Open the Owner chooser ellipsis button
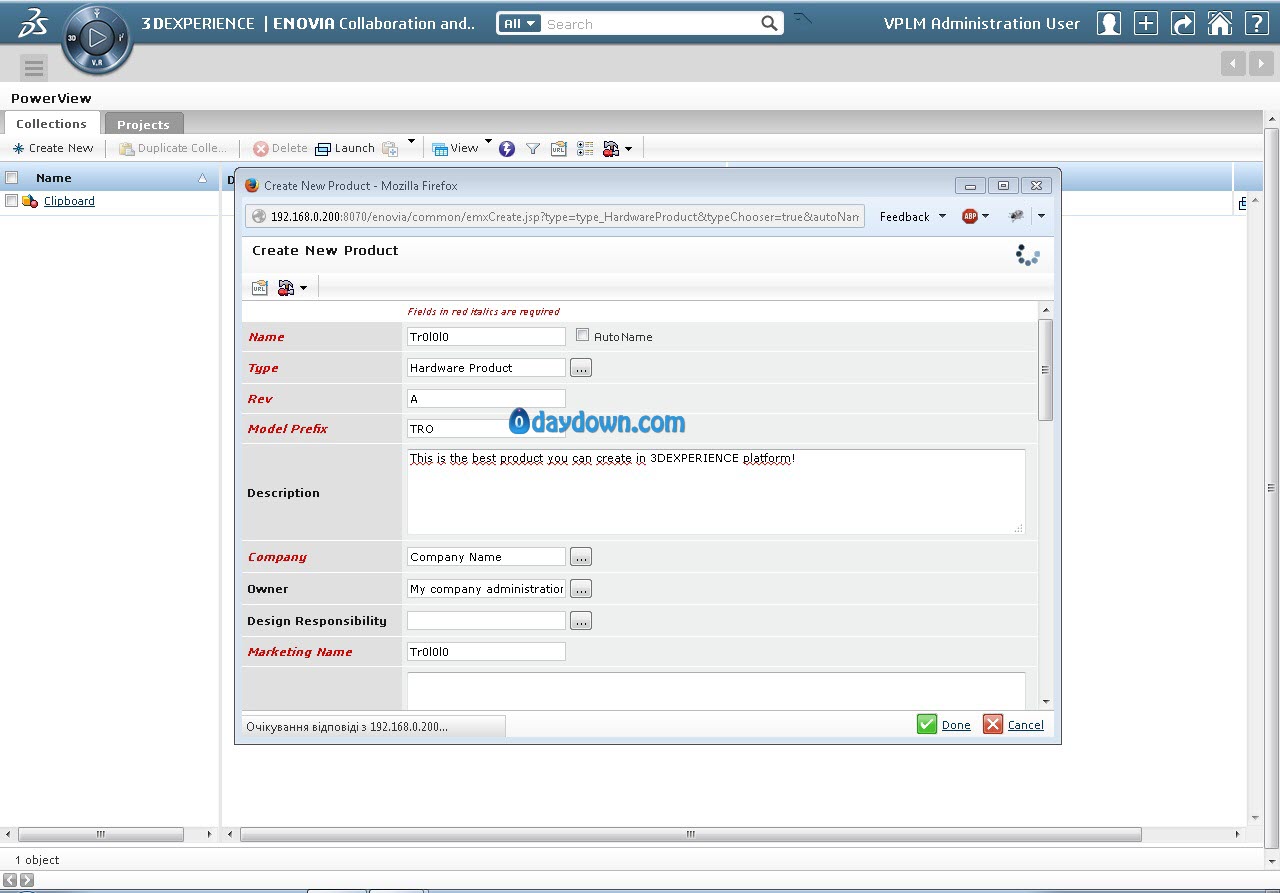 (x=581, y=589)
